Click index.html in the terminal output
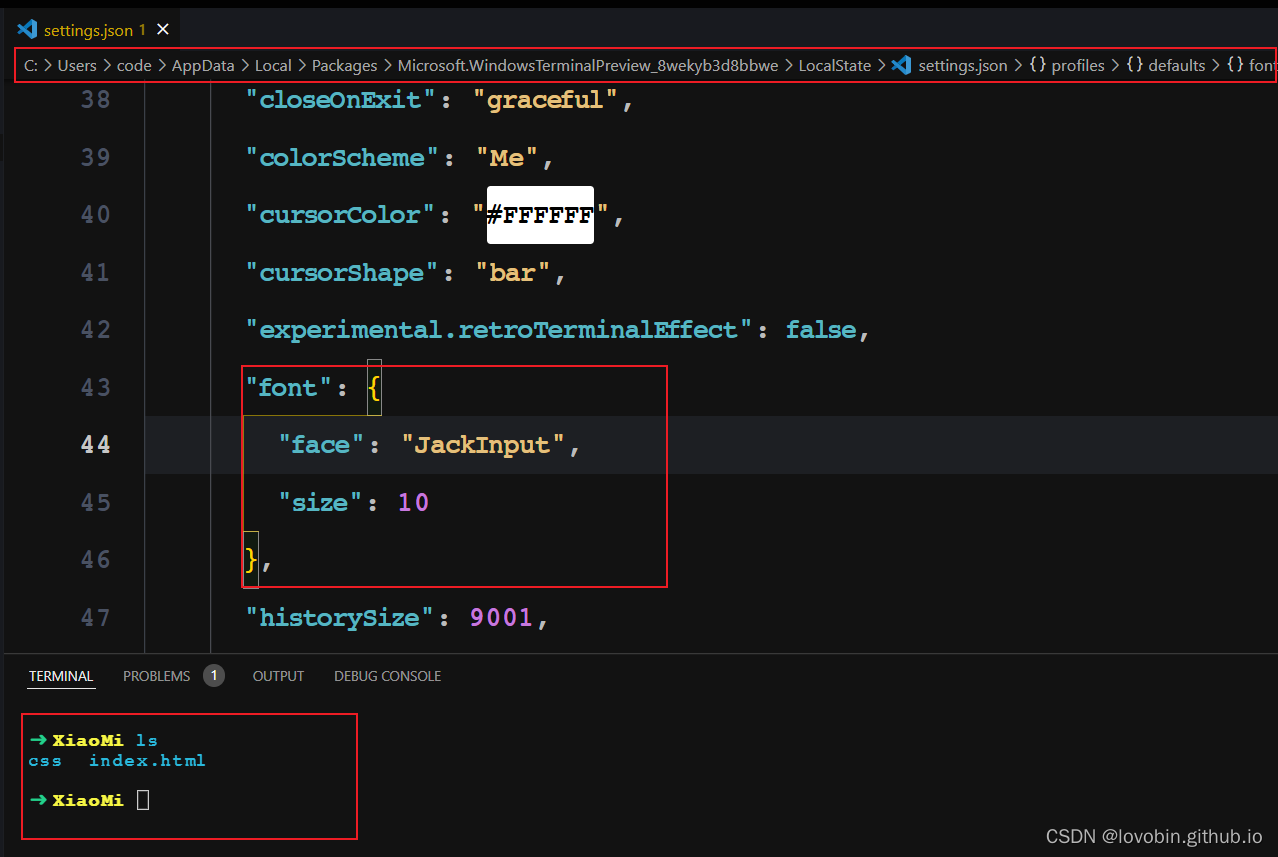This screenshot has height=857, width=1278. coord(147,761)
